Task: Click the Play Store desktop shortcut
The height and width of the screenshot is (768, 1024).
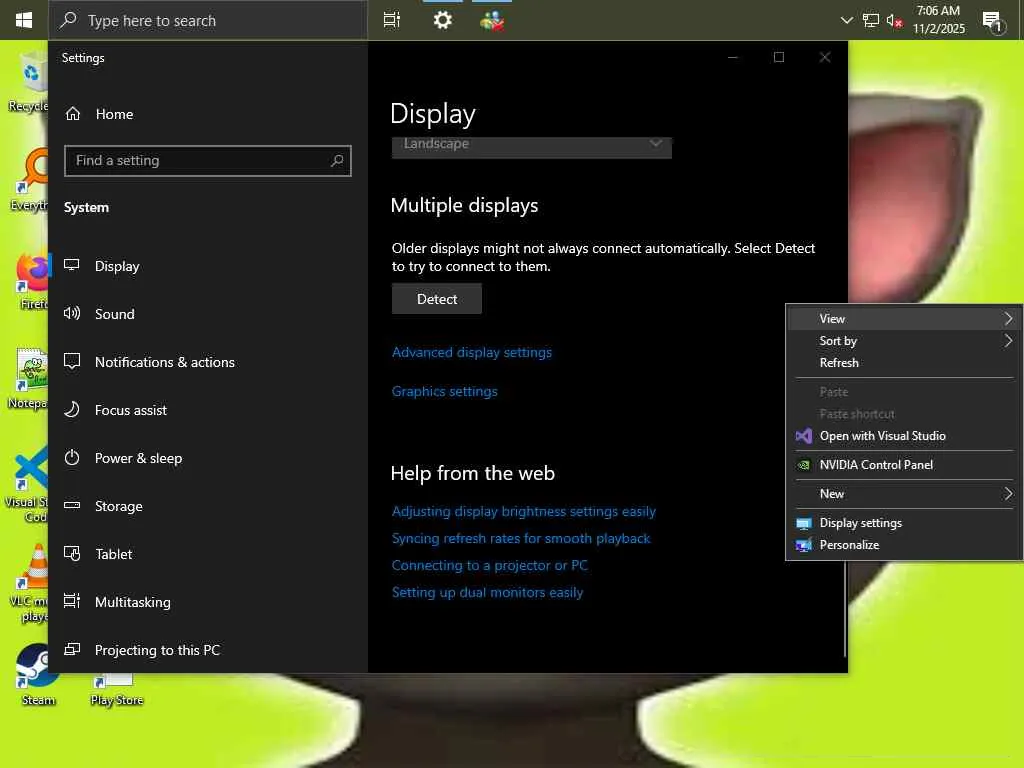Action: pyautogui.click(x=116, y=690)
